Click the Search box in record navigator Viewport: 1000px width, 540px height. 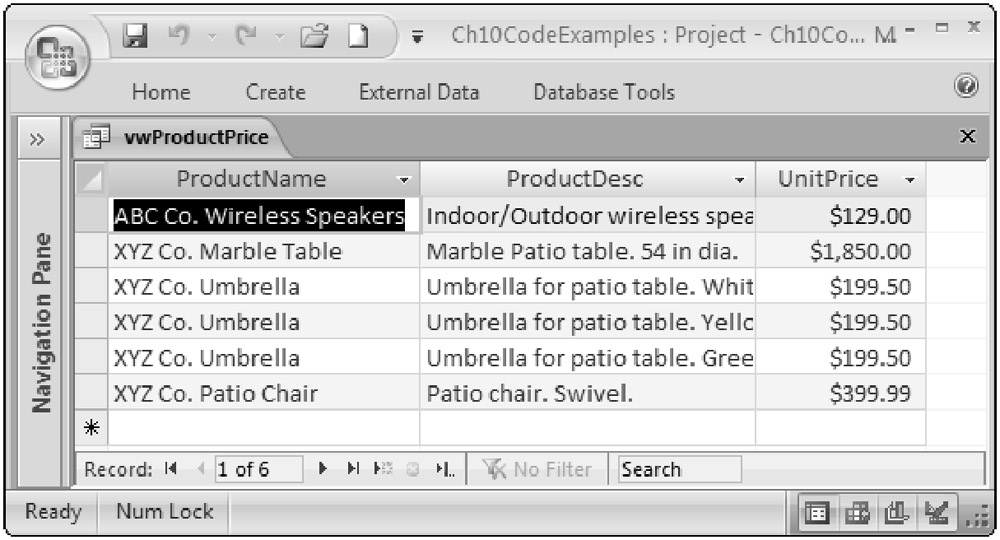pyautogui.click(x=680, y=469)
